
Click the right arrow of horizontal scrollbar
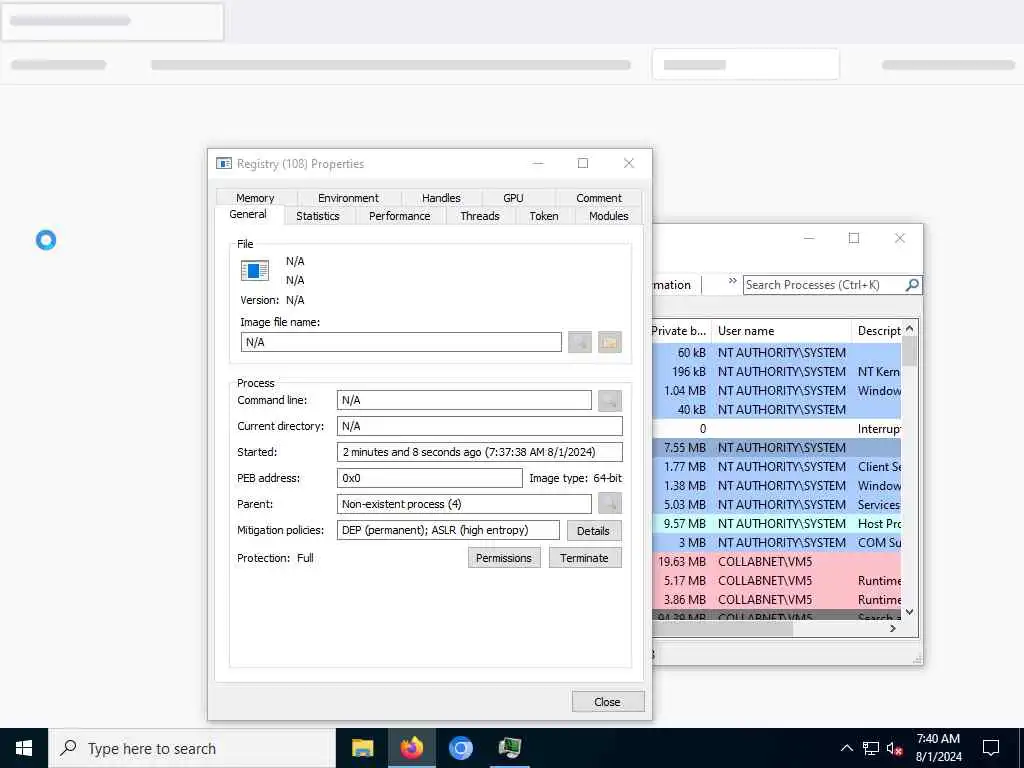click(893, 628)
